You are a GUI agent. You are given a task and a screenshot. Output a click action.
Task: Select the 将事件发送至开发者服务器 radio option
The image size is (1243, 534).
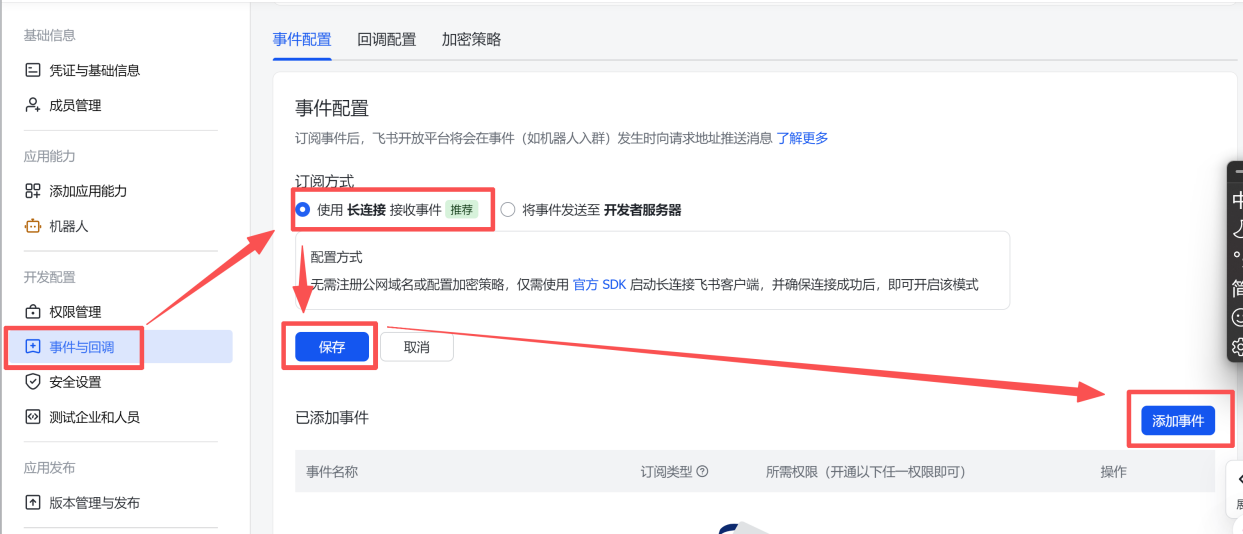click(508, 210)
